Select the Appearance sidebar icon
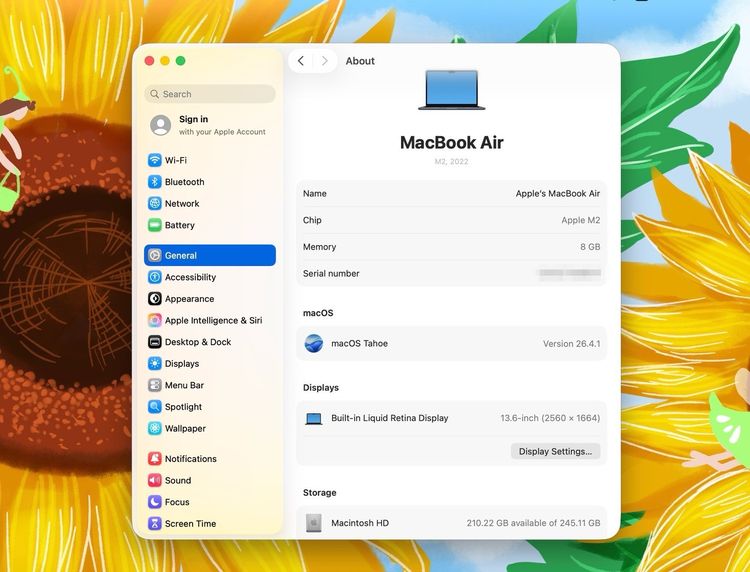 coord(154,298)
